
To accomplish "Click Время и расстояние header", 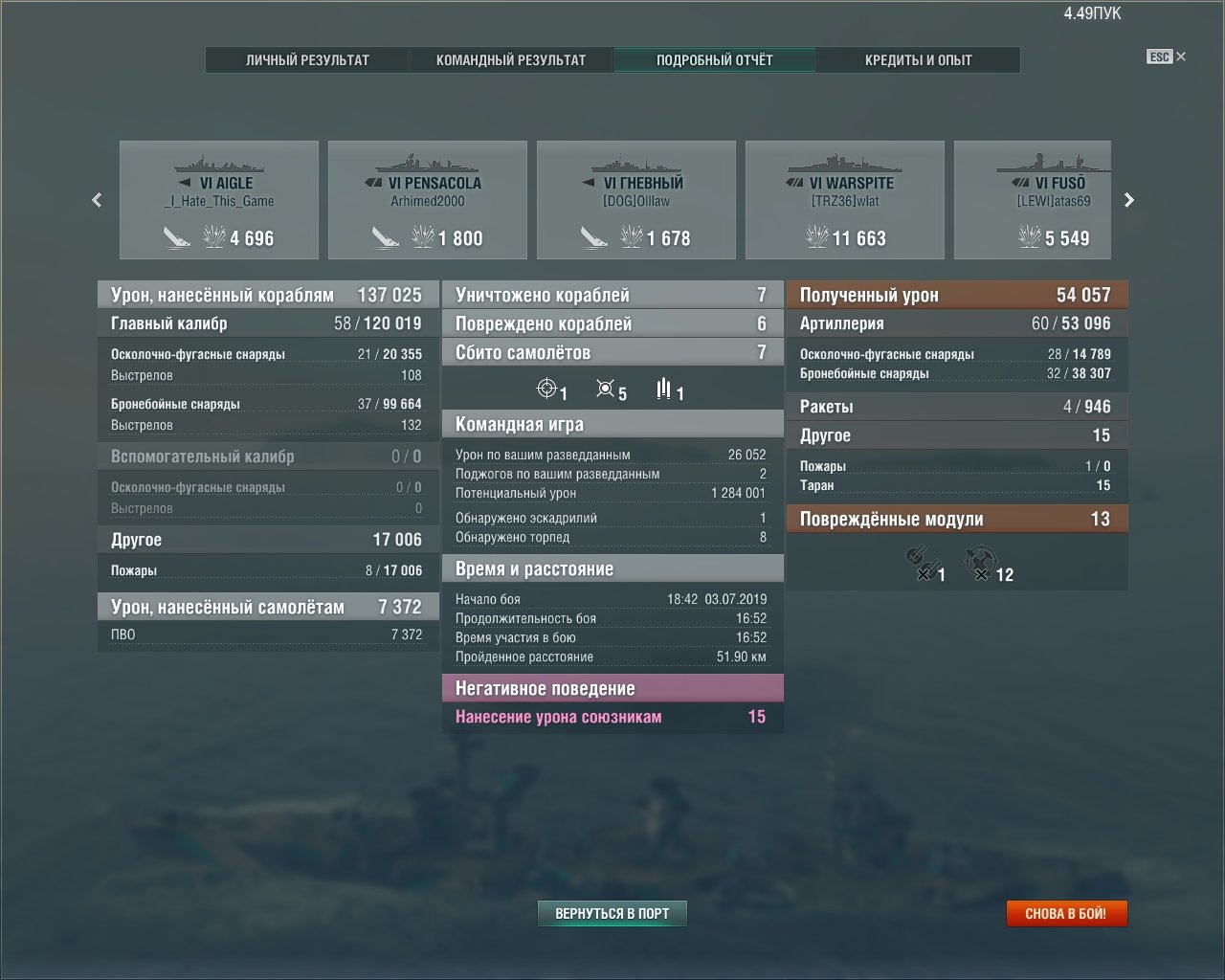I will (612, 568).
